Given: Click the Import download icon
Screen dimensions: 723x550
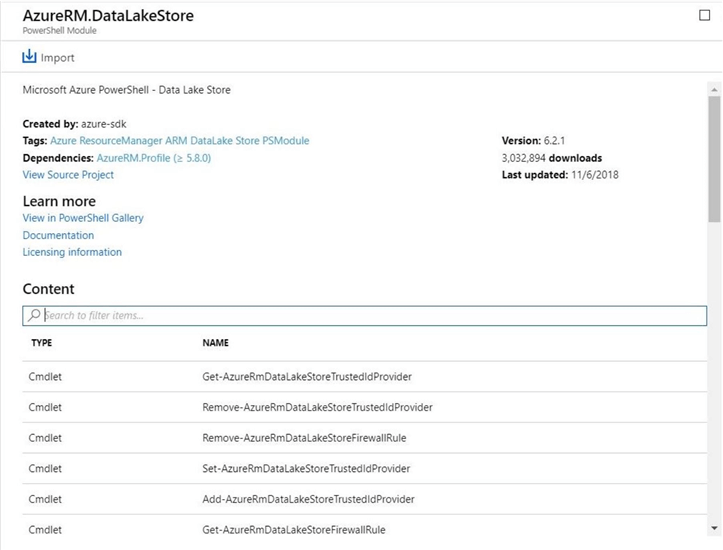Looking at the screenshot, I should [29, 57].
